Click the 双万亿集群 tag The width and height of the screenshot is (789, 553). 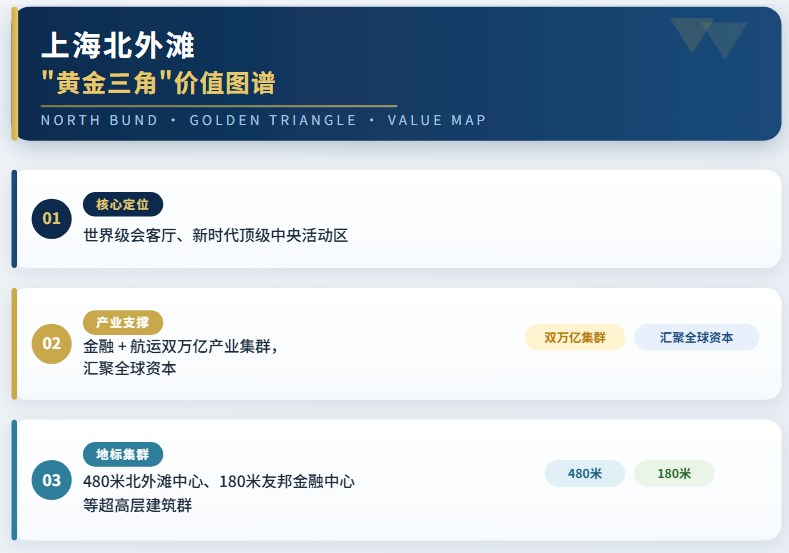pyautogui.click(x=575, y=337)
